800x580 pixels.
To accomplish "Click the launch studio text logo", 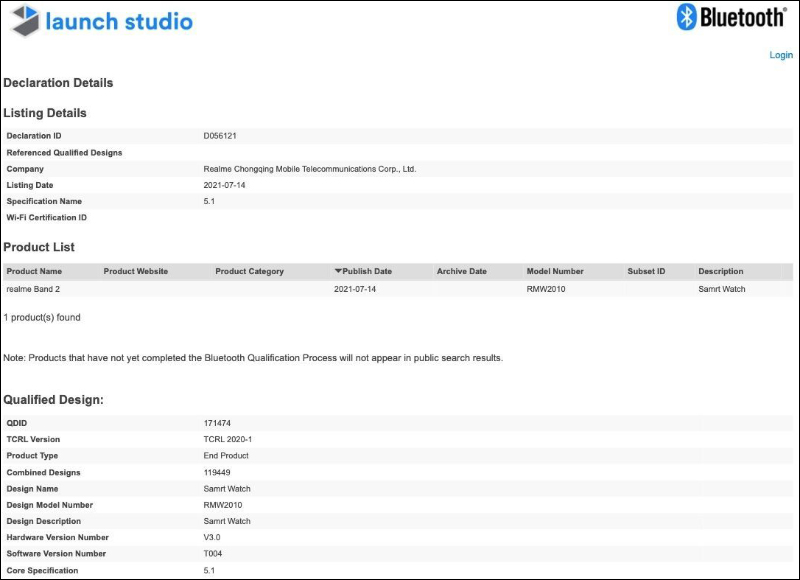I will click(x=119, y=21).
